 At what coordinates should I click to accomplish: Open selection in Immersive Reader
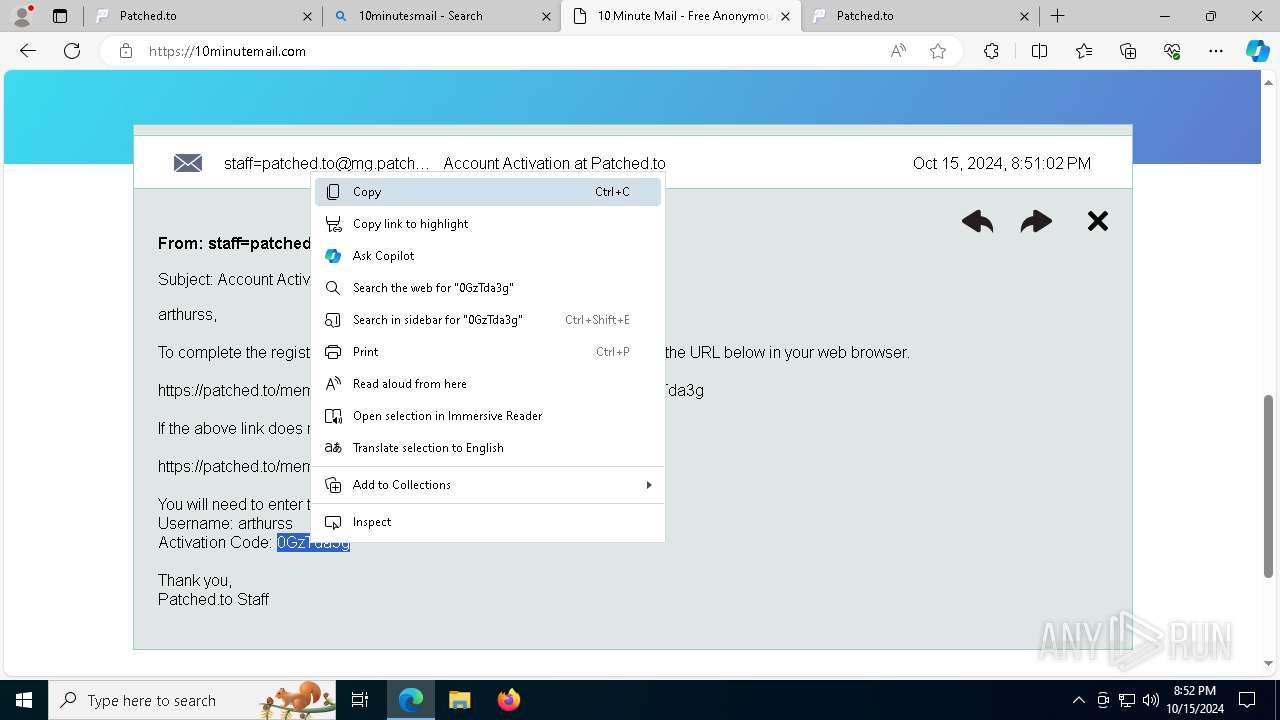pos(488,416)
